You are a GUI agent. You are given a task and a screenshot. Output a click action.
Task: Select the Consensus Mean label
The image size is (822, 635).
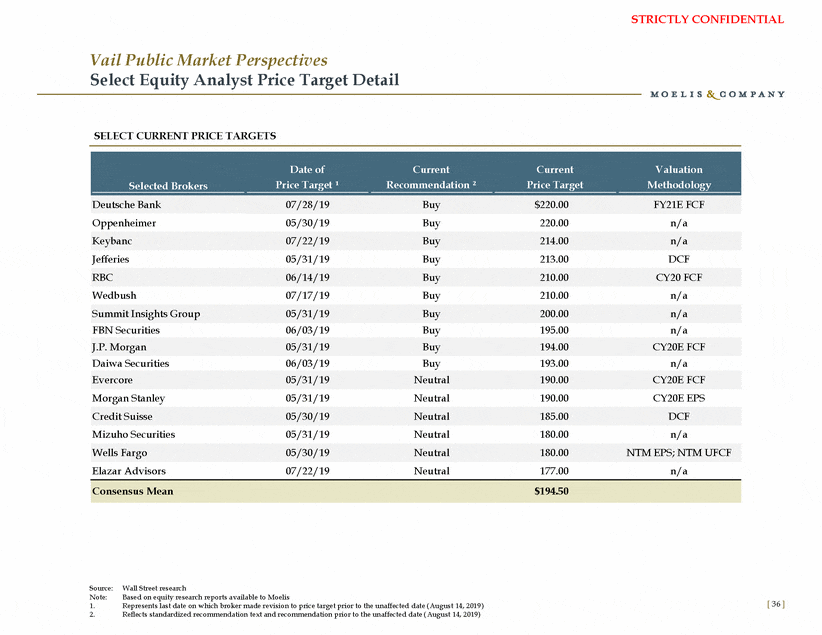[x=133, y=491]
